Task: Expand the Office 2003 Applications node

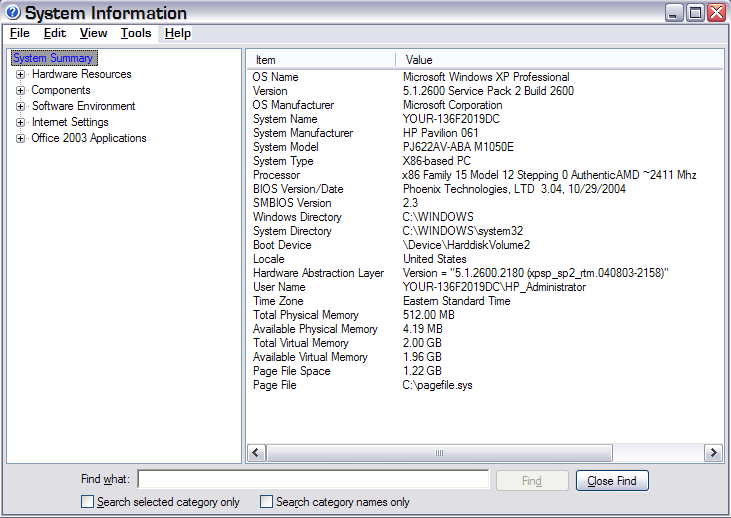Action: coord(21,138)
